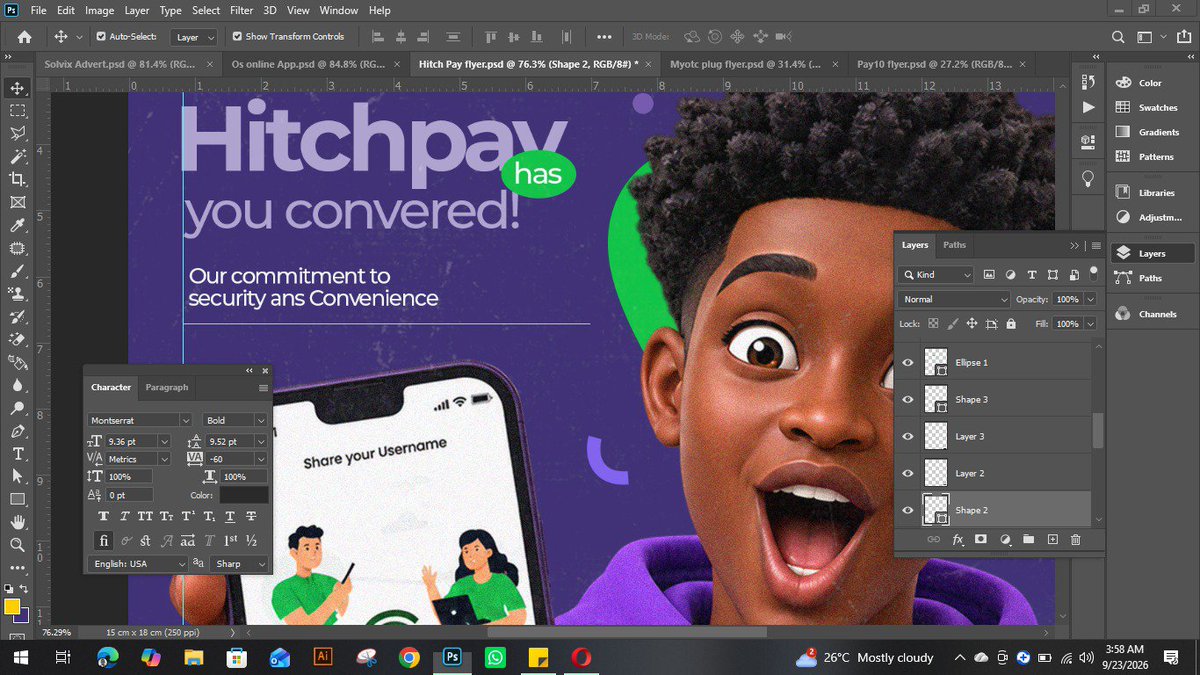Open the English: USA language dropdown
Image resolution: width=1200 pixels, height=675 pixels.
click(138, 564)
